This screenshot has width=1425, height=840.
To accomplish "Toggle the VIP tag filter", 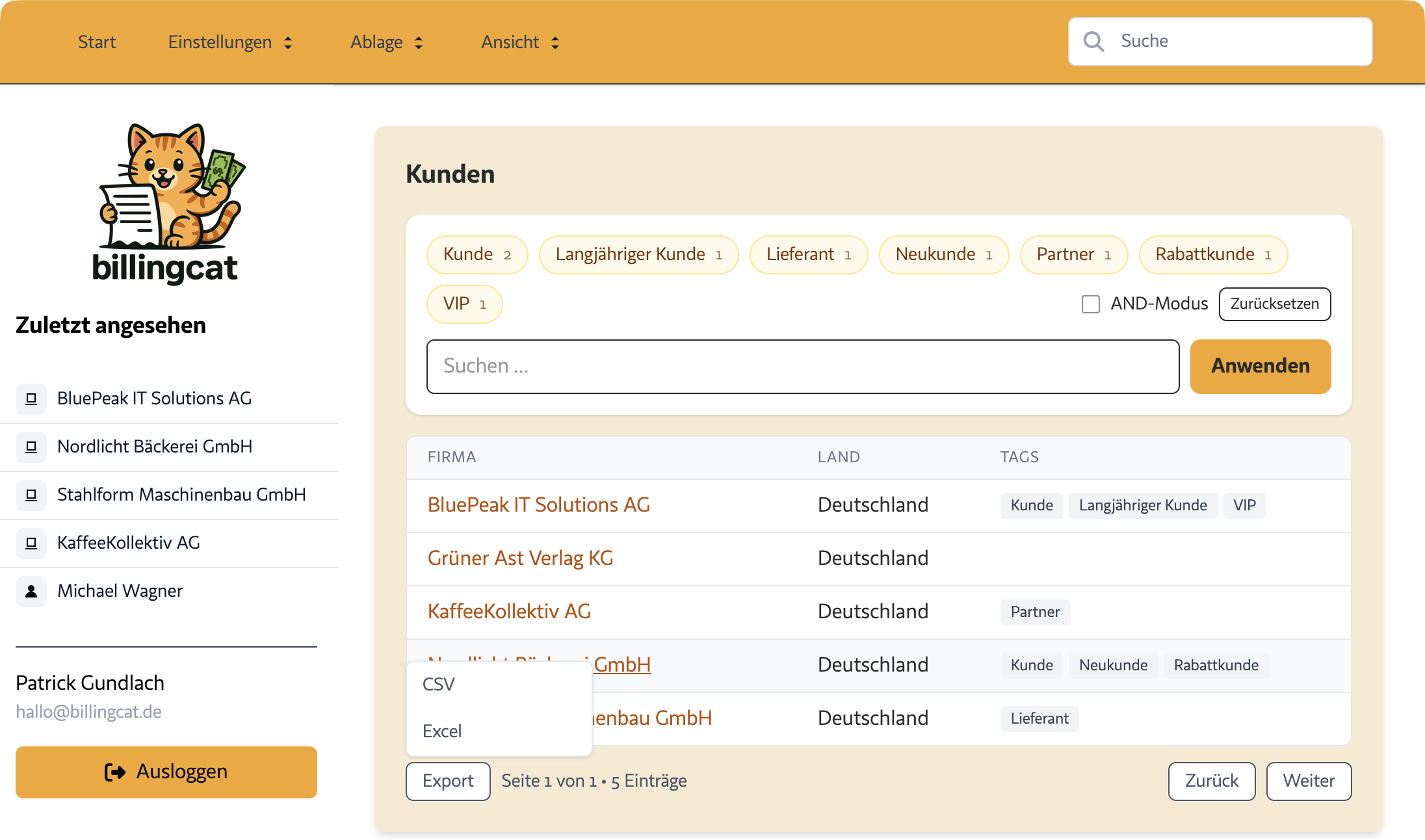I will pyautogui.click(x=464, y=304).
